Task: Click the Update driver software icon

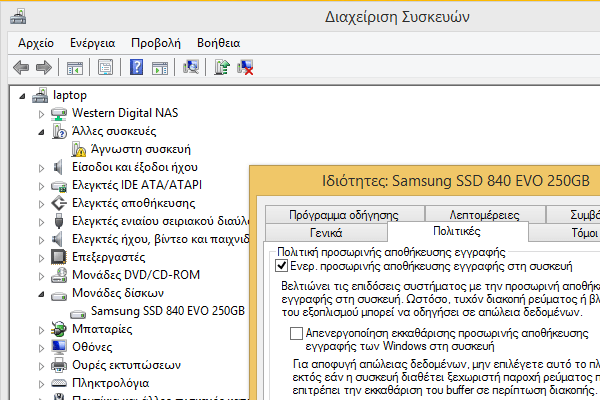Action: pyautogui.click(x=222, y=67)
